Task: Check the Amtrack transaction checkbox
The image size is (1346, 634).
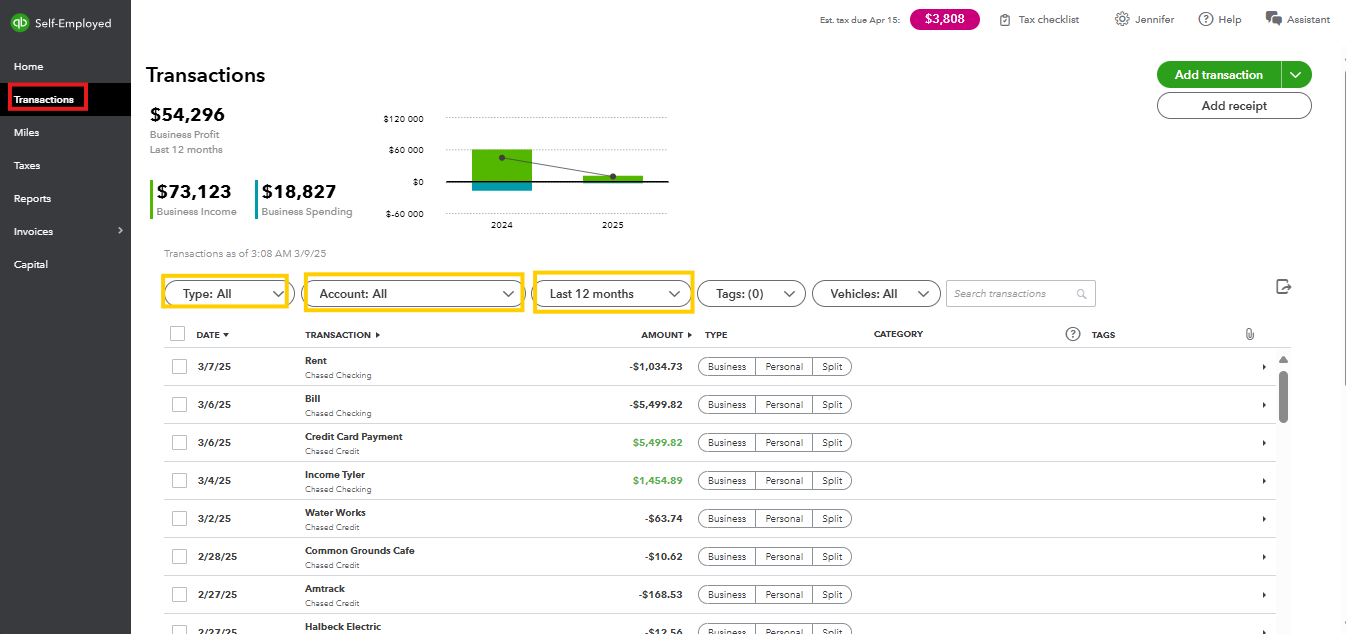Action: point(179,595)
